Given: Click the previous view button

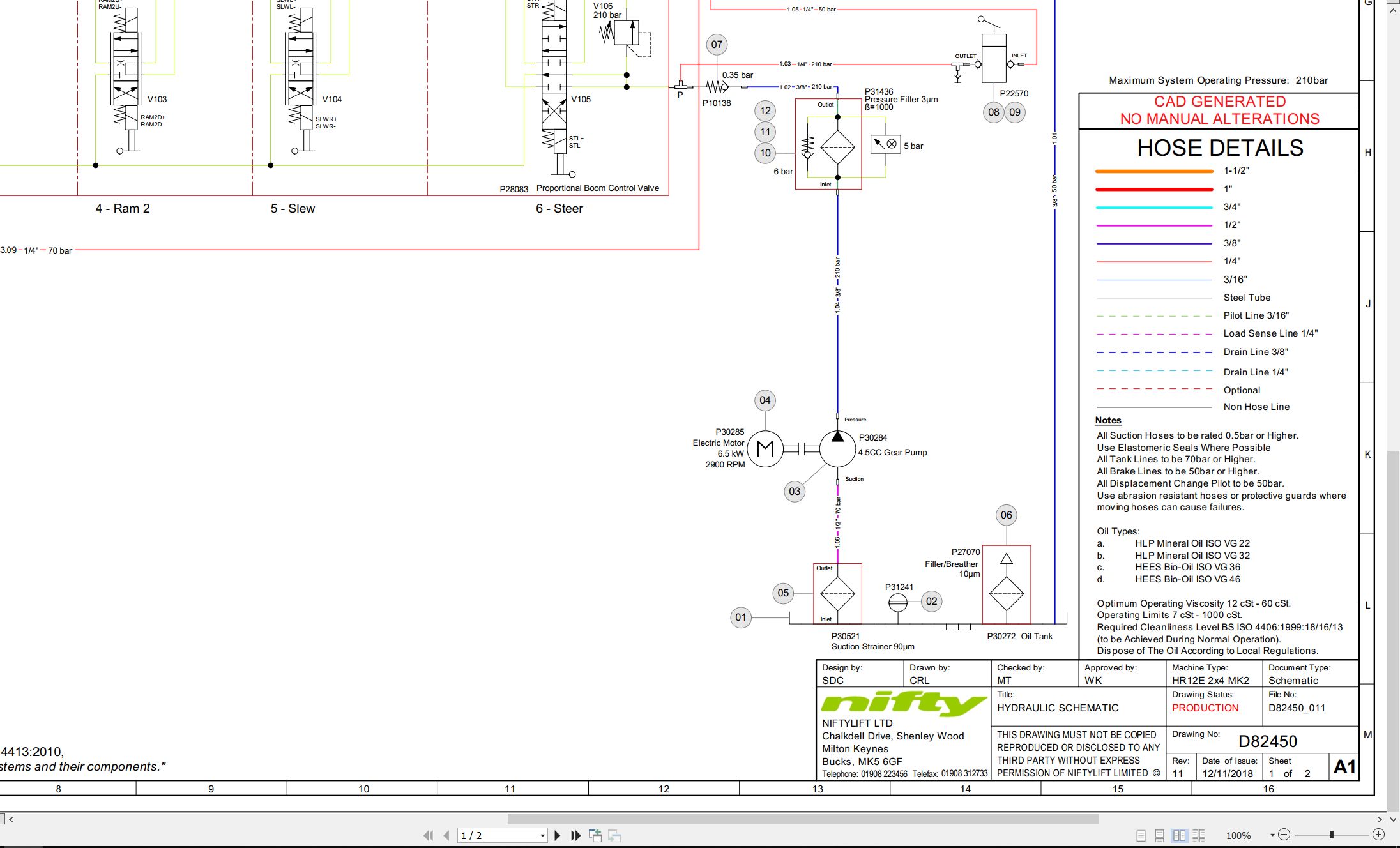Looking at the screenshot, I should [595, 835].
